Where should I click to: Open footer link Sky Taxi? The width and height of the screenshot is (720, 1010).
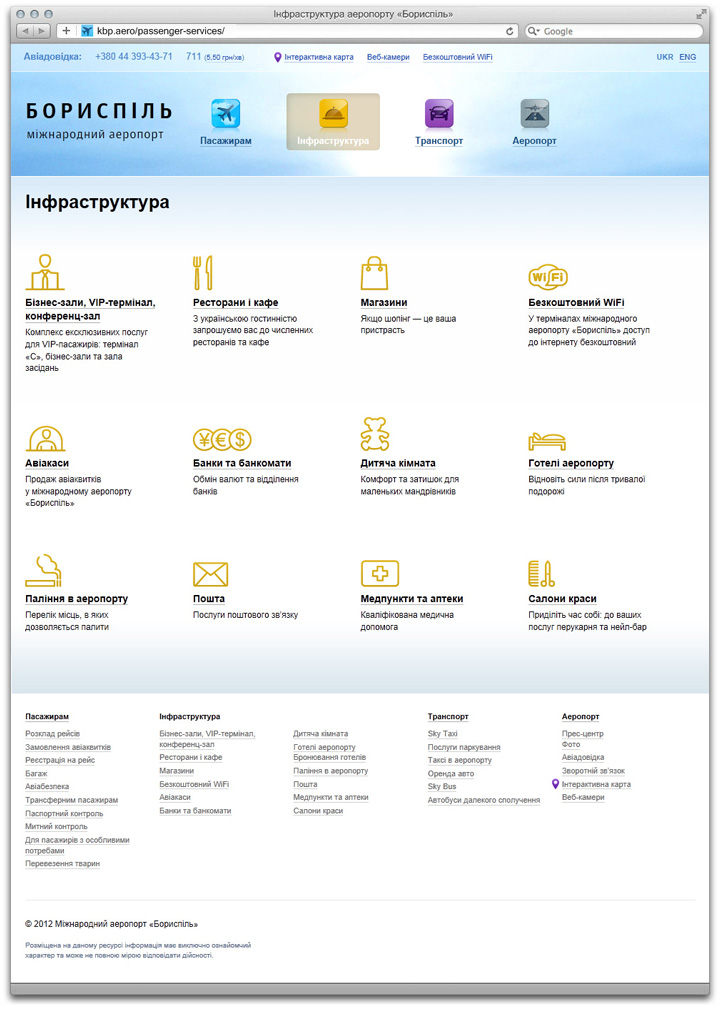click(442, 734)
